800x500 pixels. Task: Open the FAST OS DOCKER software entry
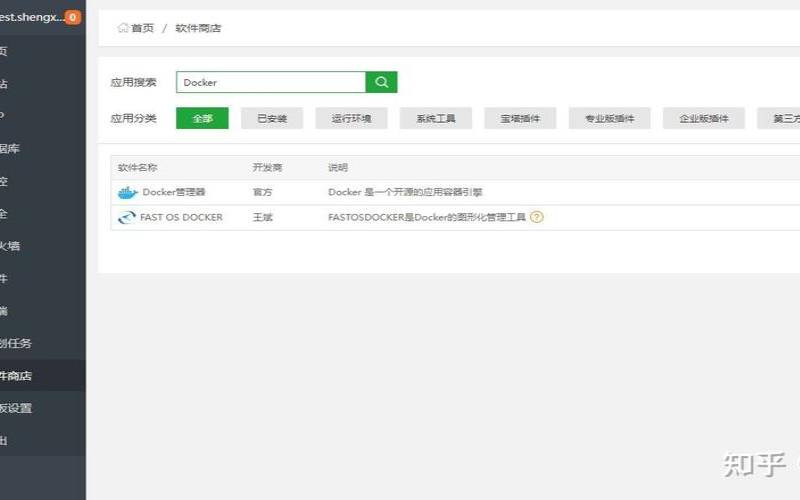(x=181, y=217)
